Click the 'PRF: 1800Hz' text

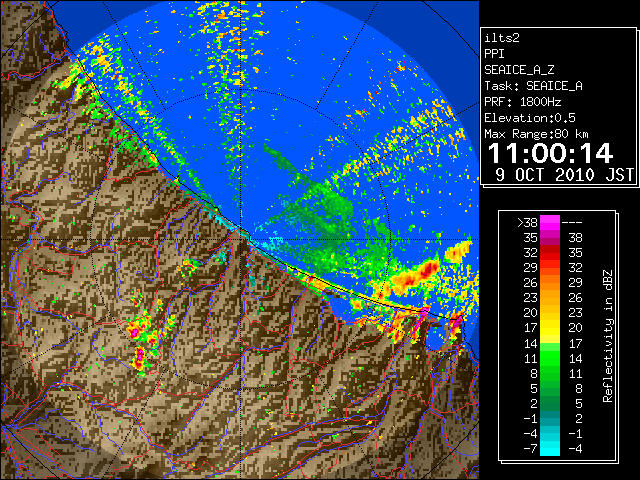(522, 102)
